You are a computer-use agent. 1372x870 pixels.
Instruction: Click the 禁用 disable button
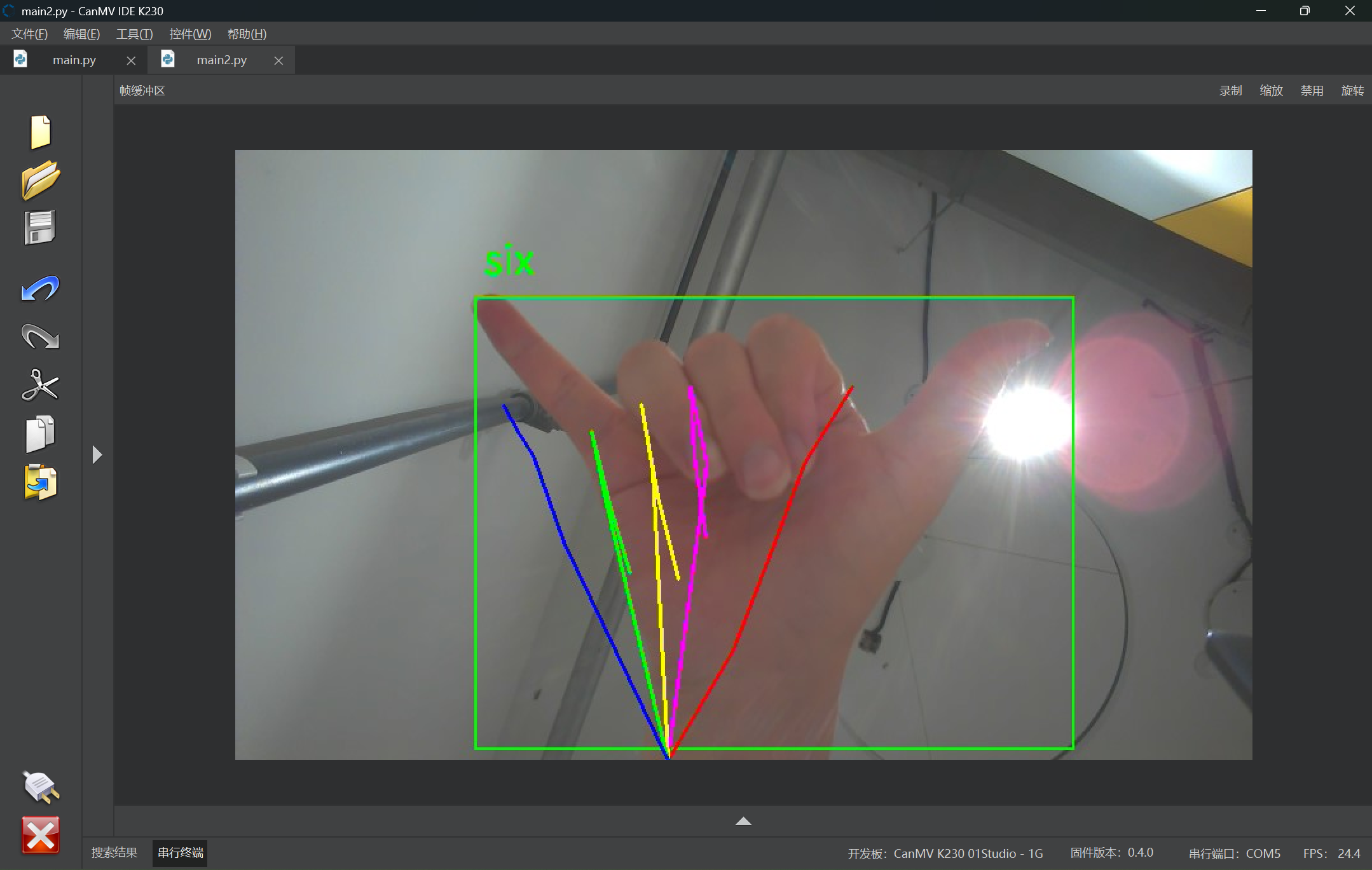pos(1312,90)
